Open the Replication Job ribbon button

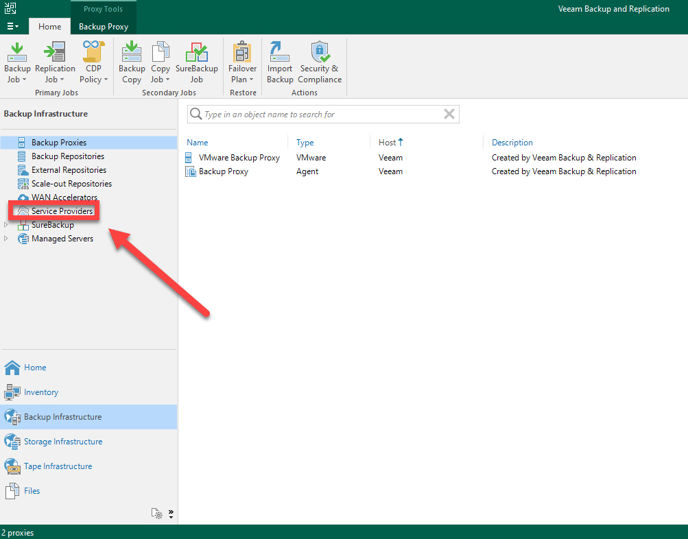click(x=55, y=62)
